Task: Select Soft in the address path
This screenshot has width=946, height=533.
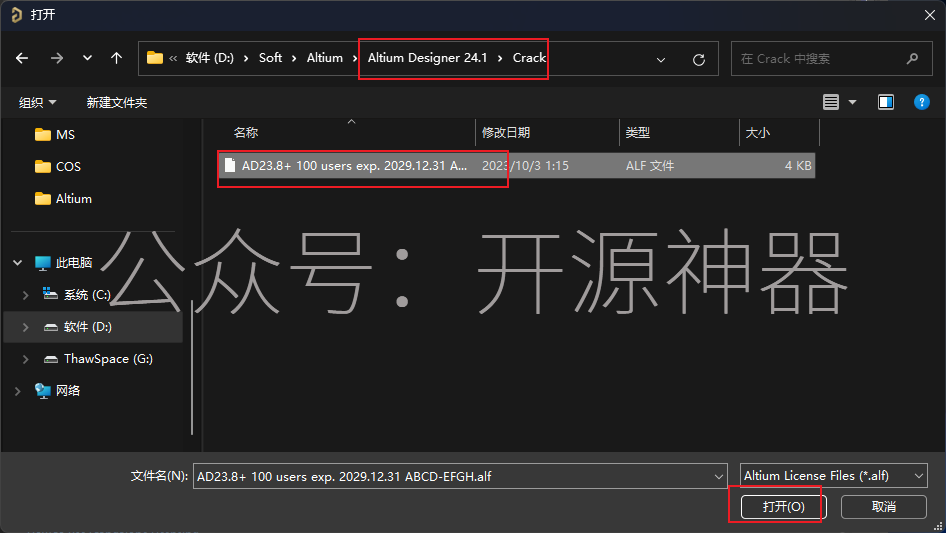Action: pos(270,58)
